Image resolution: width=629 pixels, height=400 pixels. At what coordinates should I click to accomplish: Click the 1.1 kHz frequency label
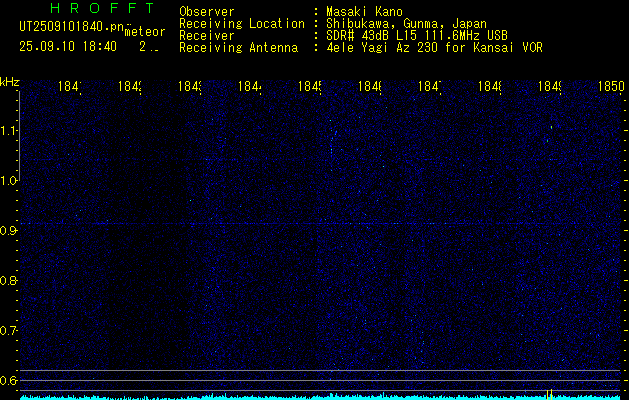8,130
